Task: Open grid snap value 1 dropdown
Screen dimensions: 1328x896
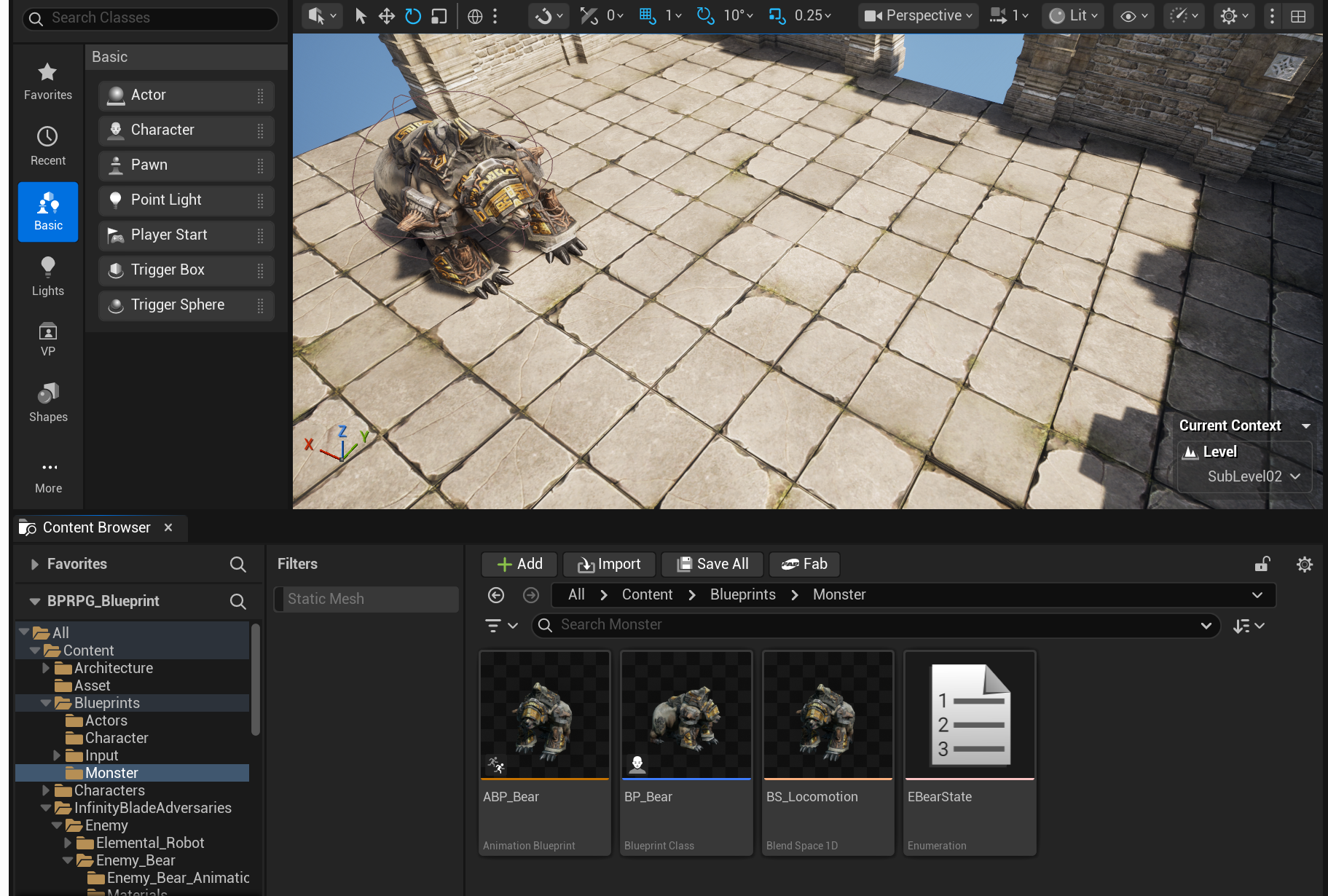Action: (673, 15)
